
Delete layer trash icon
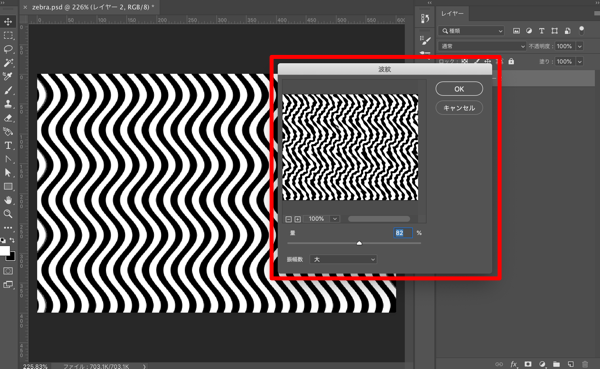(585, 364)
